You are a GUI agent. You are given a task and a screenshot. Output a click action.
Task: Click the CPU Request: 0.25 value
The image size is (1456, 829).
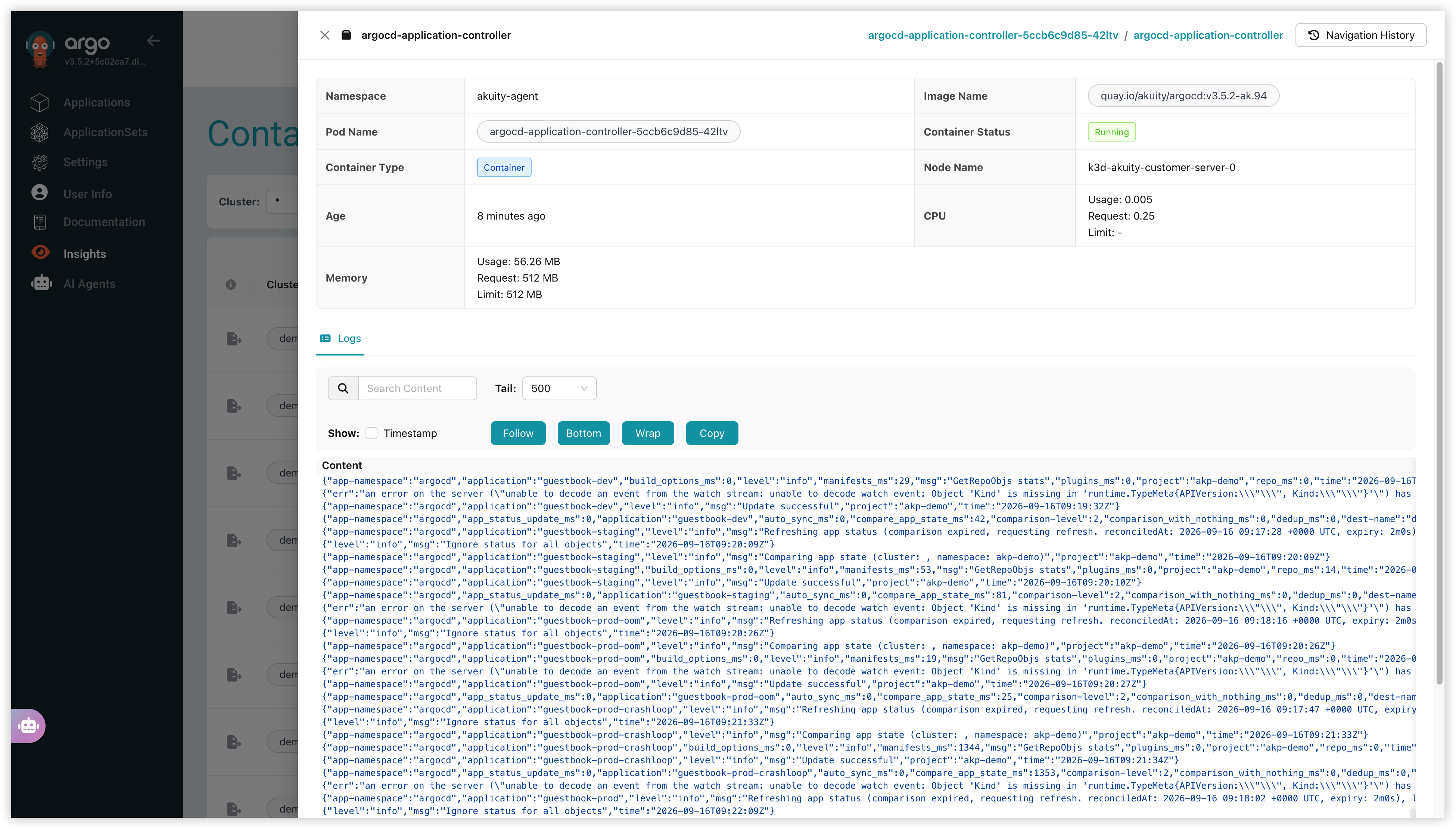pos(1121,216)
